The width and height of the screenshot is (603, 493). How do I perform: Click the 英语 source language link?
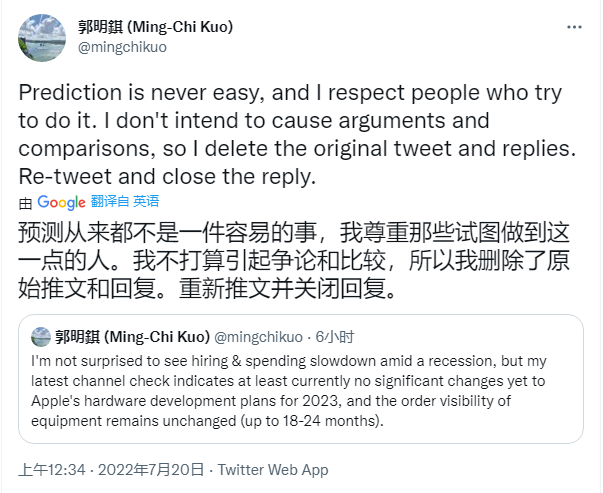click(146, 202)
